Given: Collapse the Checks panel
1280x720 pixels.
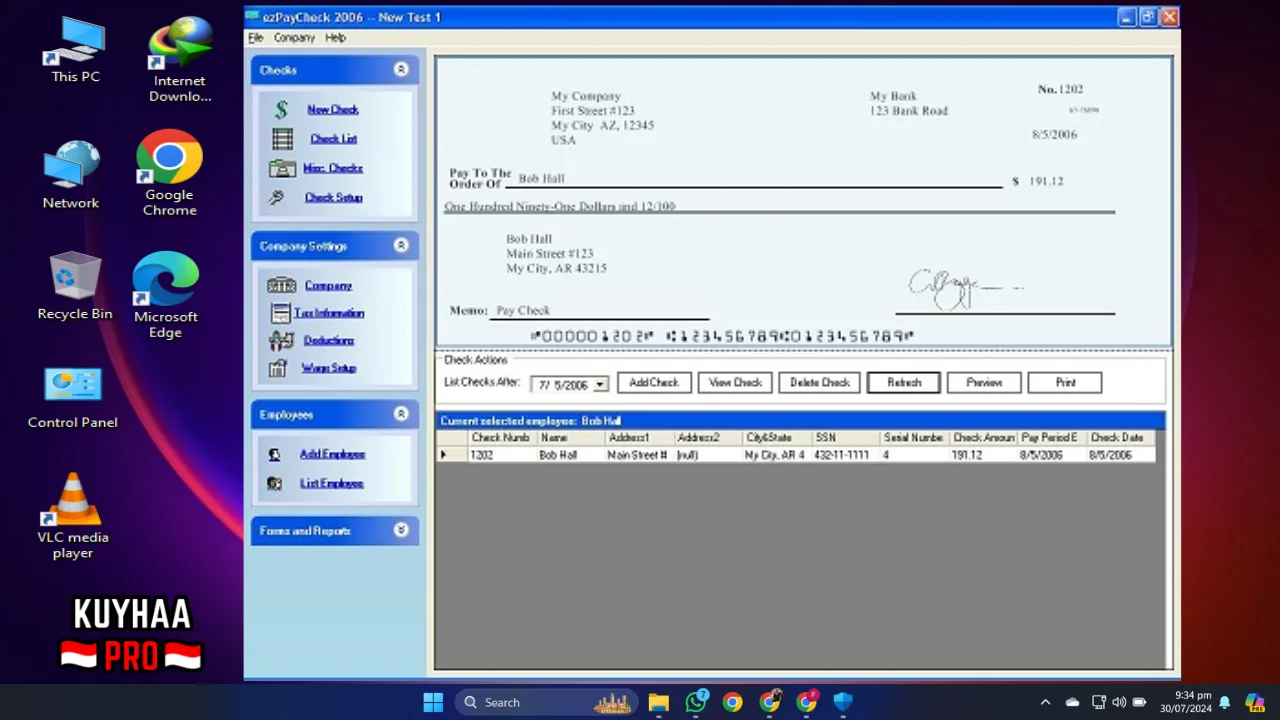Looking at the screenshot, I should click(401, 70).
